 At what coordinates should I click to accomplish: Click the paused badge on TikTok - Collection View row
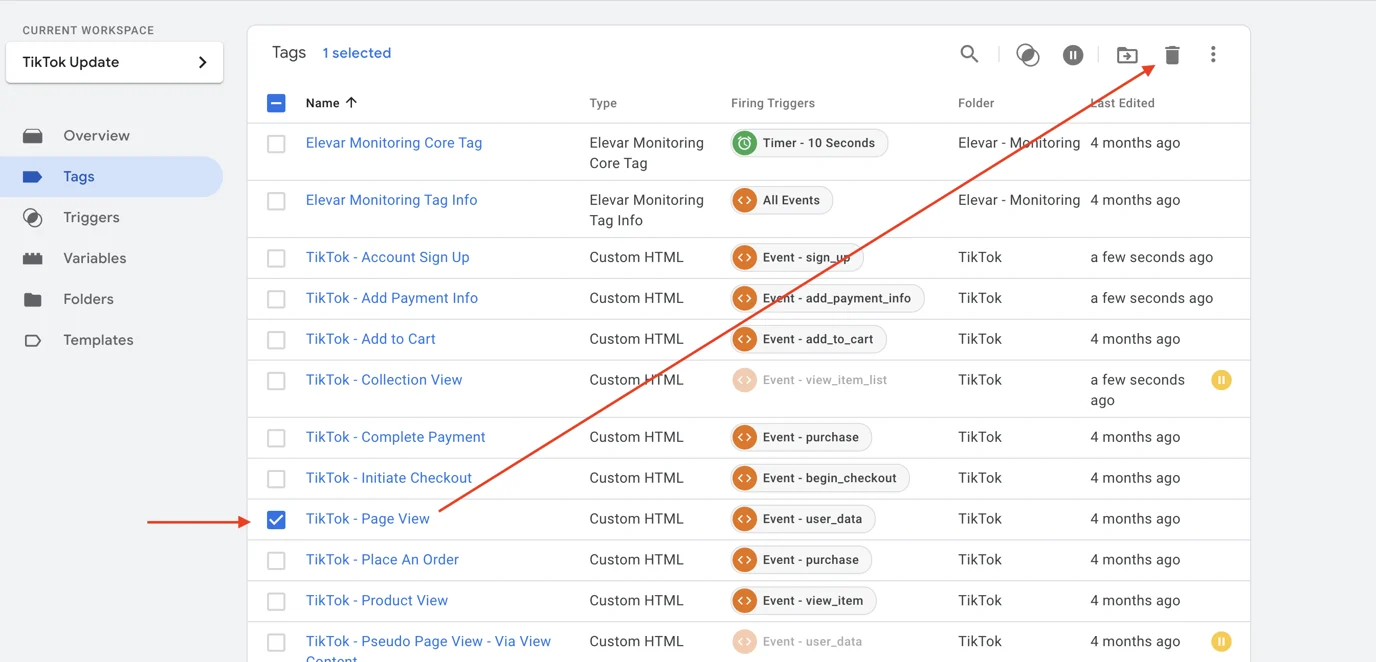click(1221, 380)
